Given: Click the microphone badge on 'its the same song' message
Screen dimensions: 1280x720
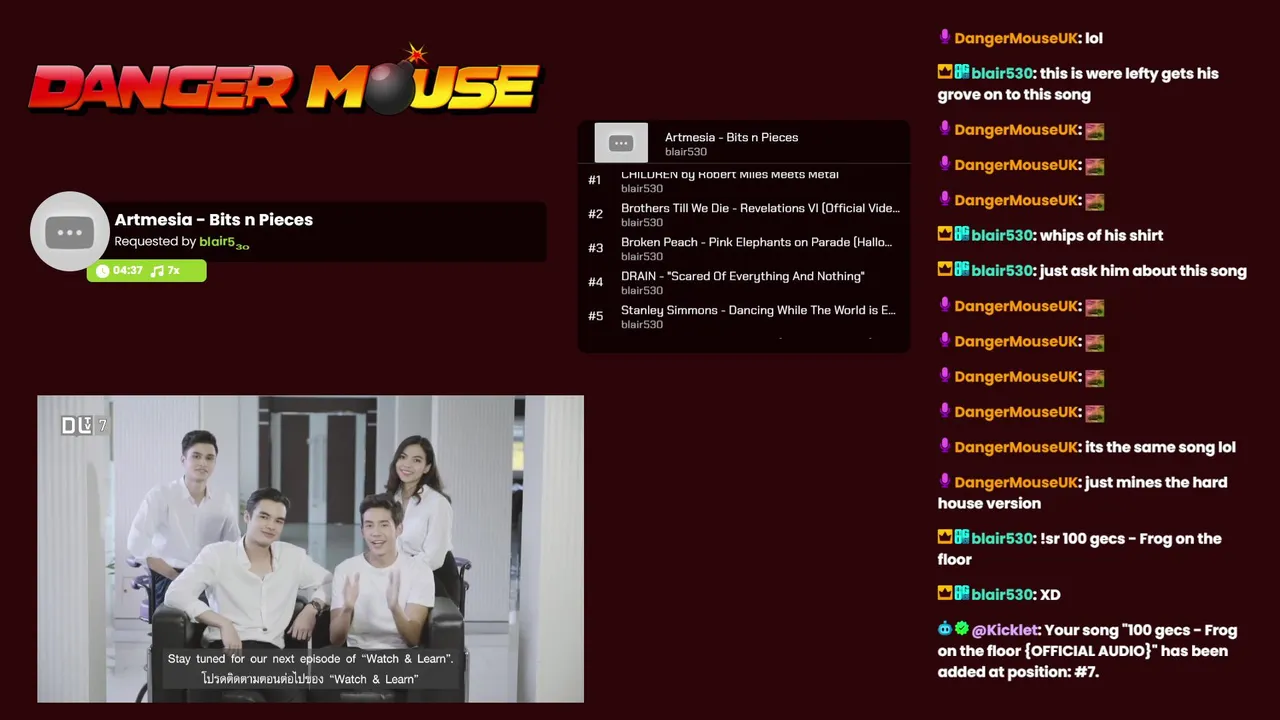Looking at the screenshot, I should (x=944, y=447).
